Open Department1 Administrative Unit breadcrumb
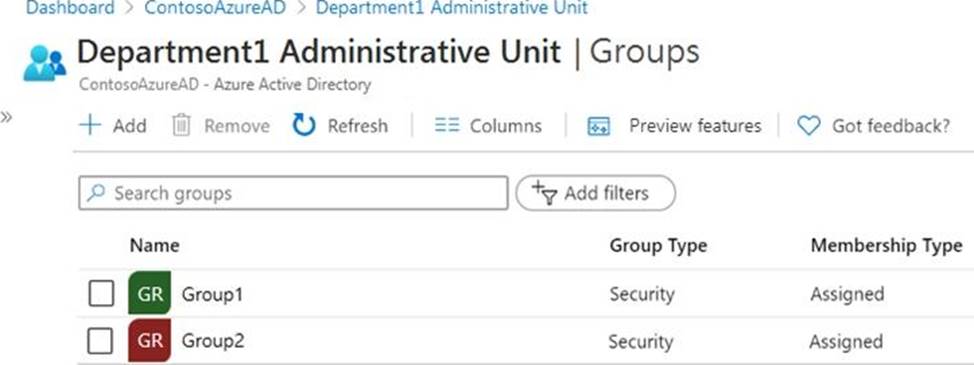 click(x=452, y=8)
